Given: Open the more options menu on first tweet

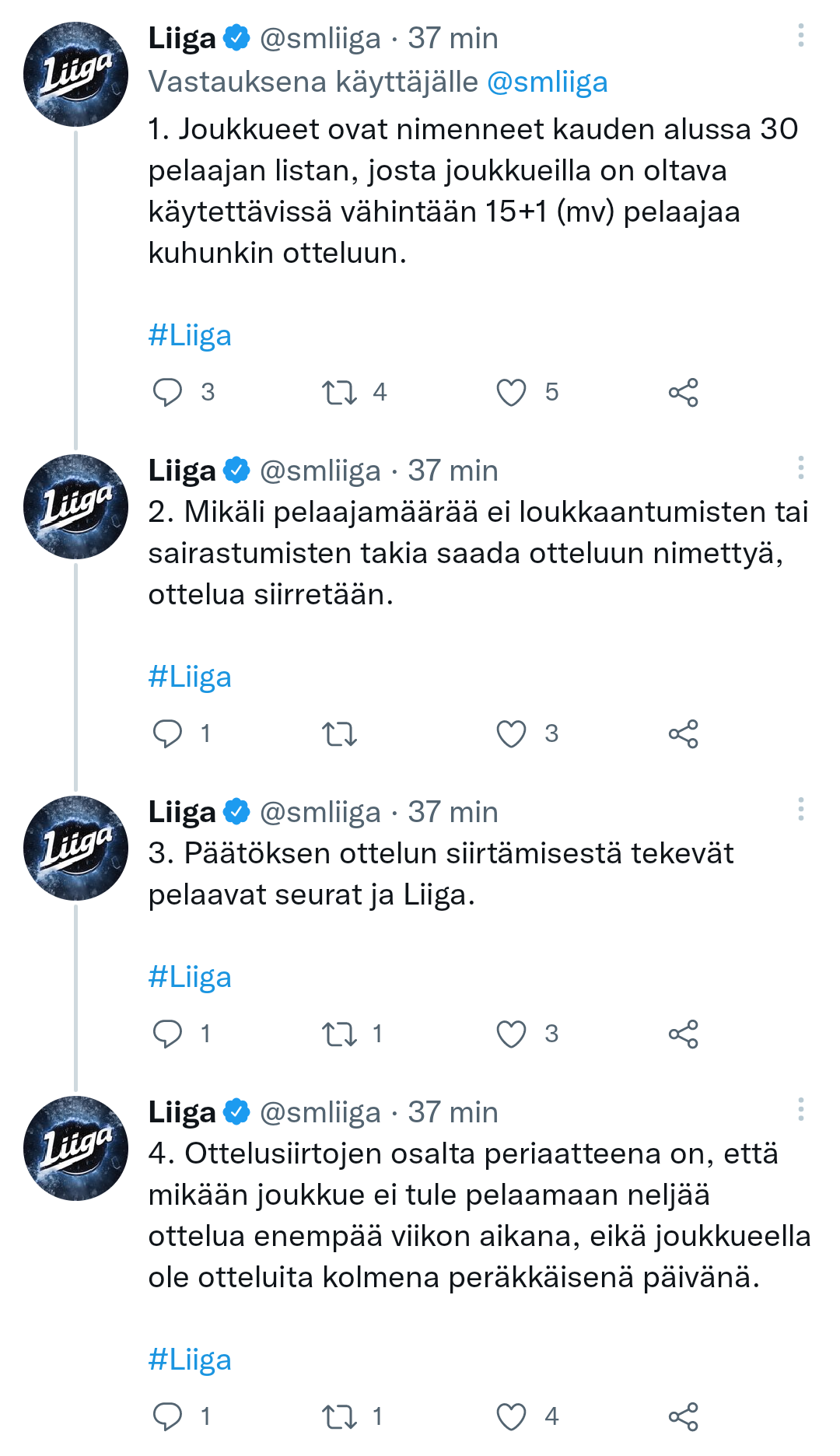Looking at the screenshot, I should [x=800, y=36].
